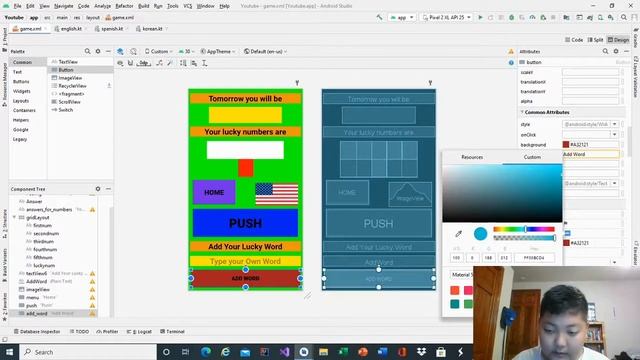Open the style attribute dropdown arrow

click(615, 124)
